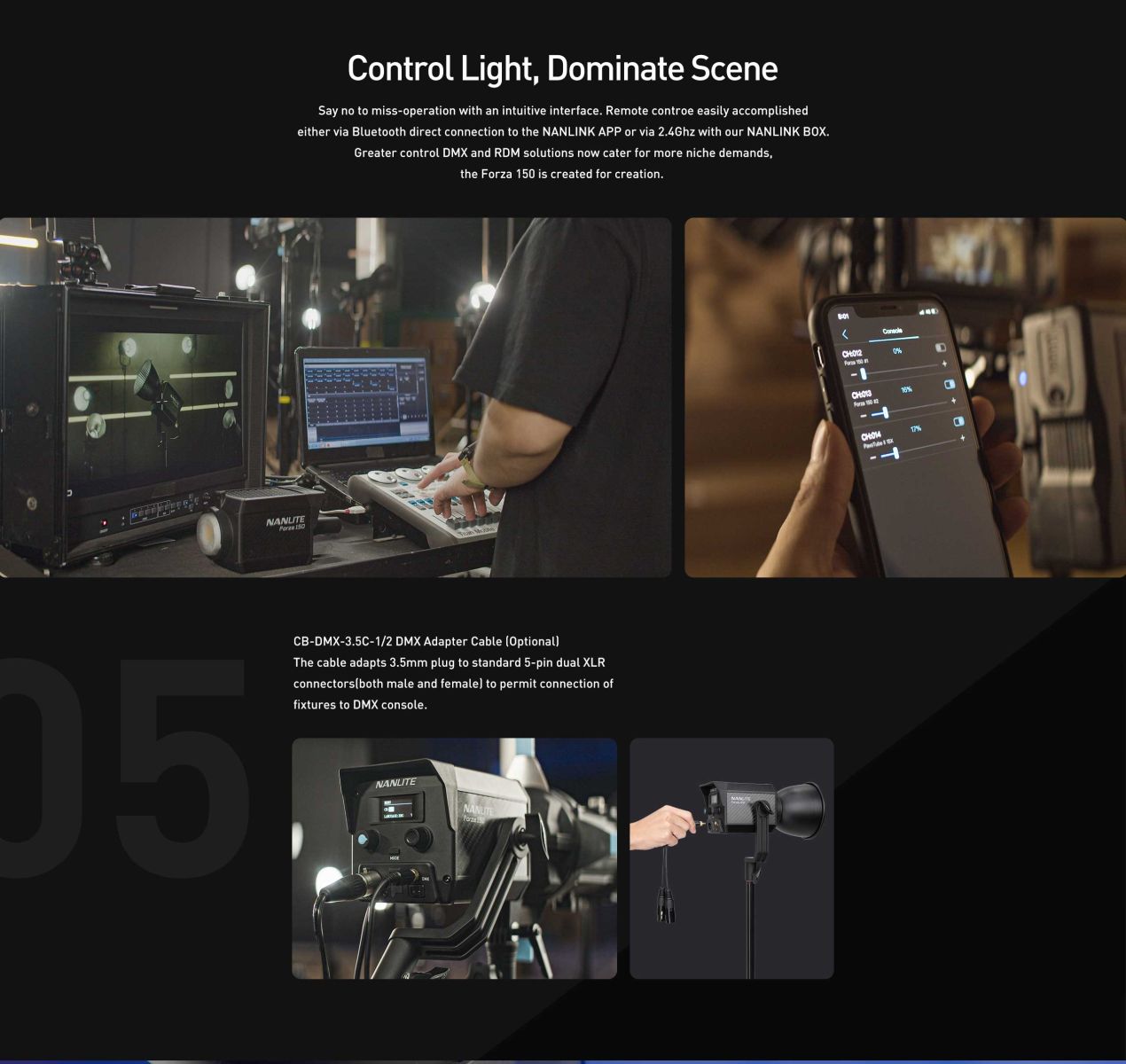Open the photo of the phone running NANLINK app
The height and width of the screenshot is (1064, 1126).
click(x=905, y=397)
